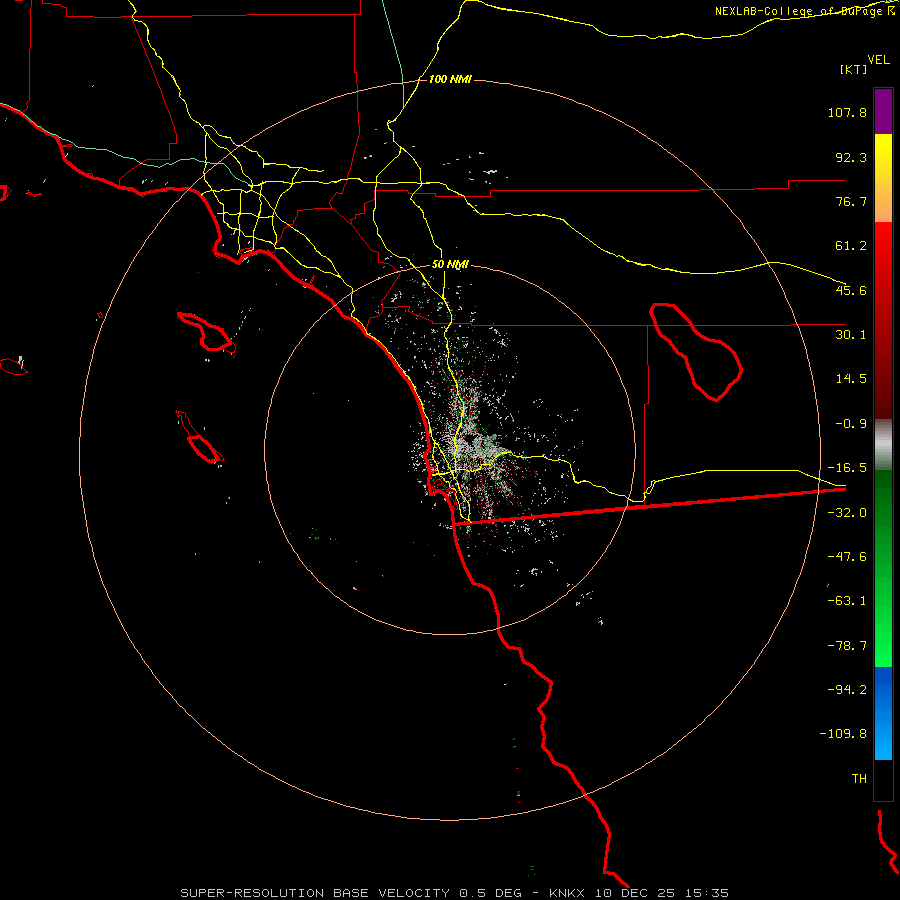
Task: Click the -63.1 legend value
Action: [x=847, y=601]
